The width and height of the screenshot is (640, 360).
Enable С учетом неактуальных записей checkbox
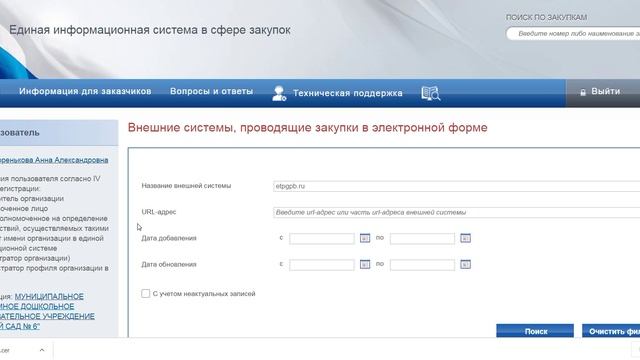(146, 293)
